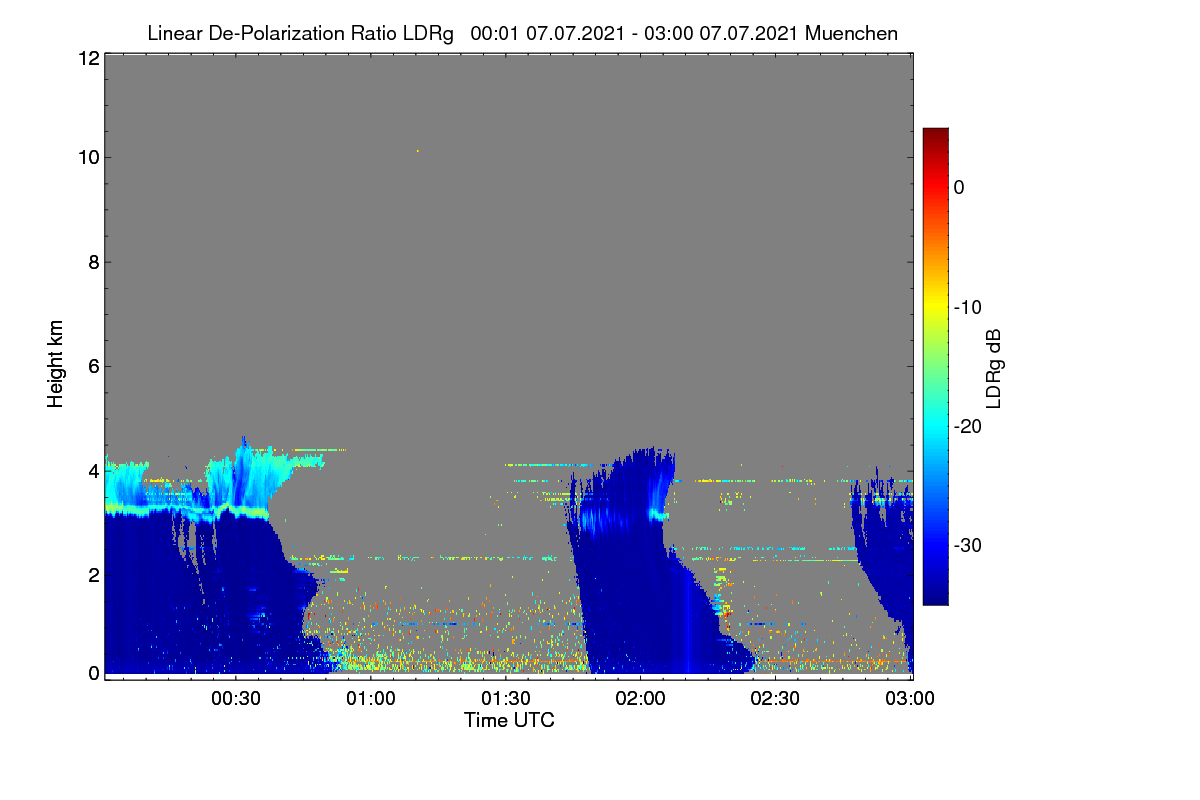Viewport: 1200px width, 800px height.
Task: Click the '6' height axis tick label
Action: pos(92,366)
